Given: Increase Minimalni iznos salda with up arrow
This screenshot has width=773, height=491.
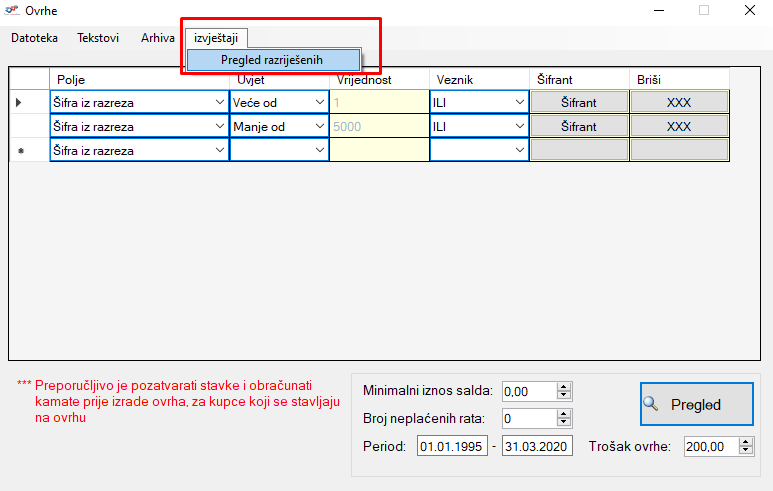Looking at the screenshot, I should point(563,386).
